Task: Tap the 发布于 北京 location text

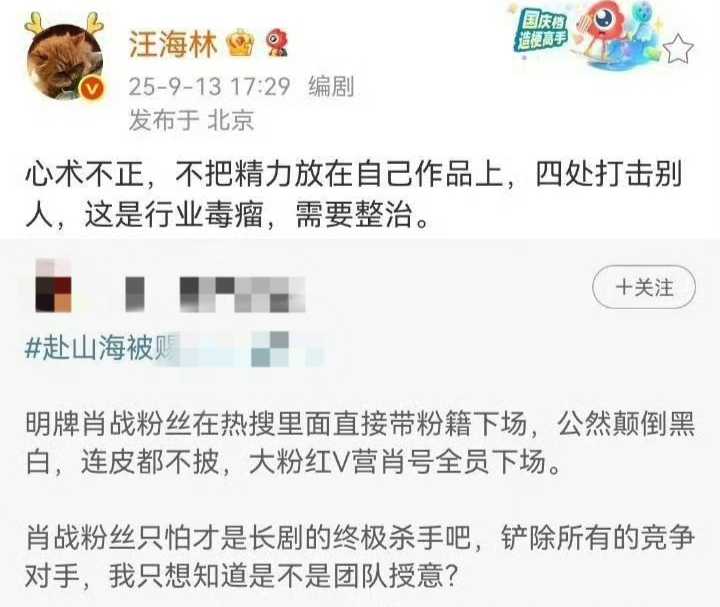Action: pyautogui.click(x=191, y=120)
